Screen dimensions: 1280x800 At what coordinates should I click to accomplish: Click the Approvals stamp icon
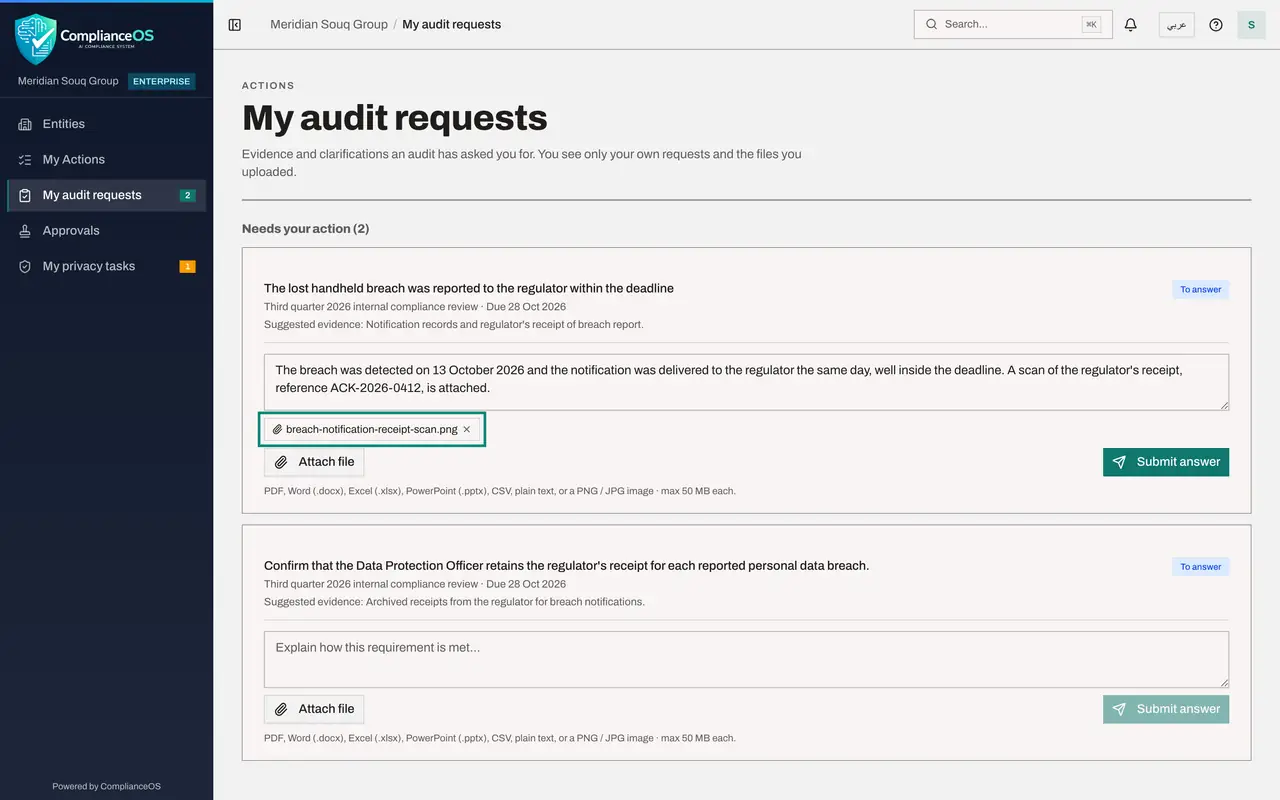pos(25,230)
